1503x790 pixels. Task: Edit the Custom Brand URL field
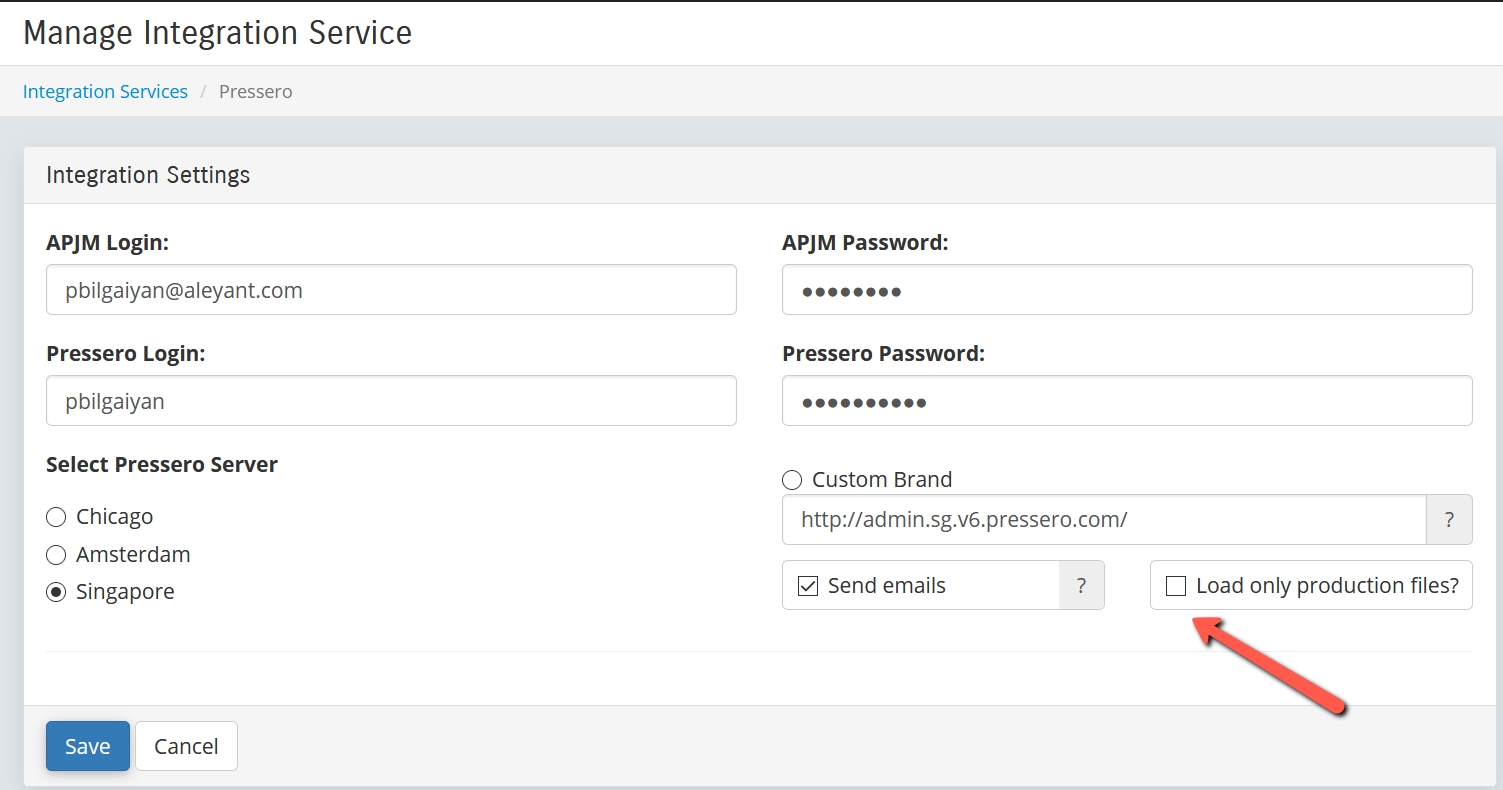pyautogui.click(x=1104, y=520)
